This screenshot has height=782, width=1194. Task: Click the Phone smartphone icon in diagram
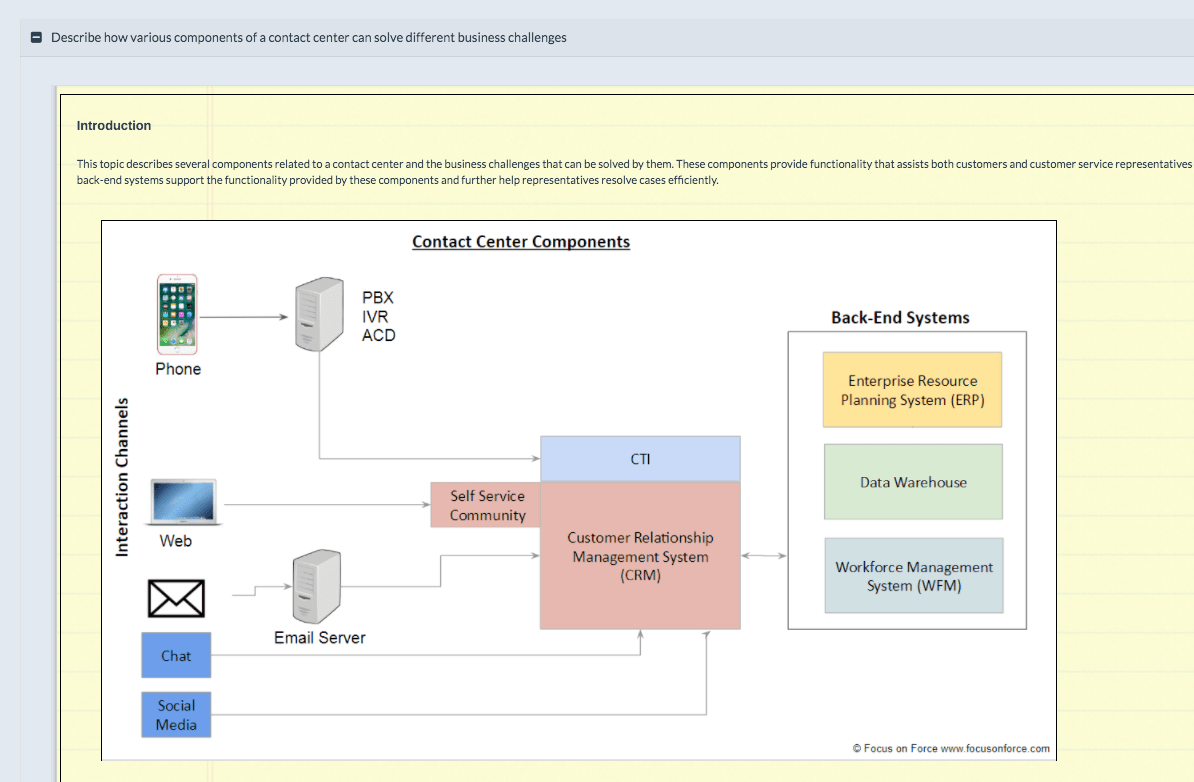[x=177, y=314]
